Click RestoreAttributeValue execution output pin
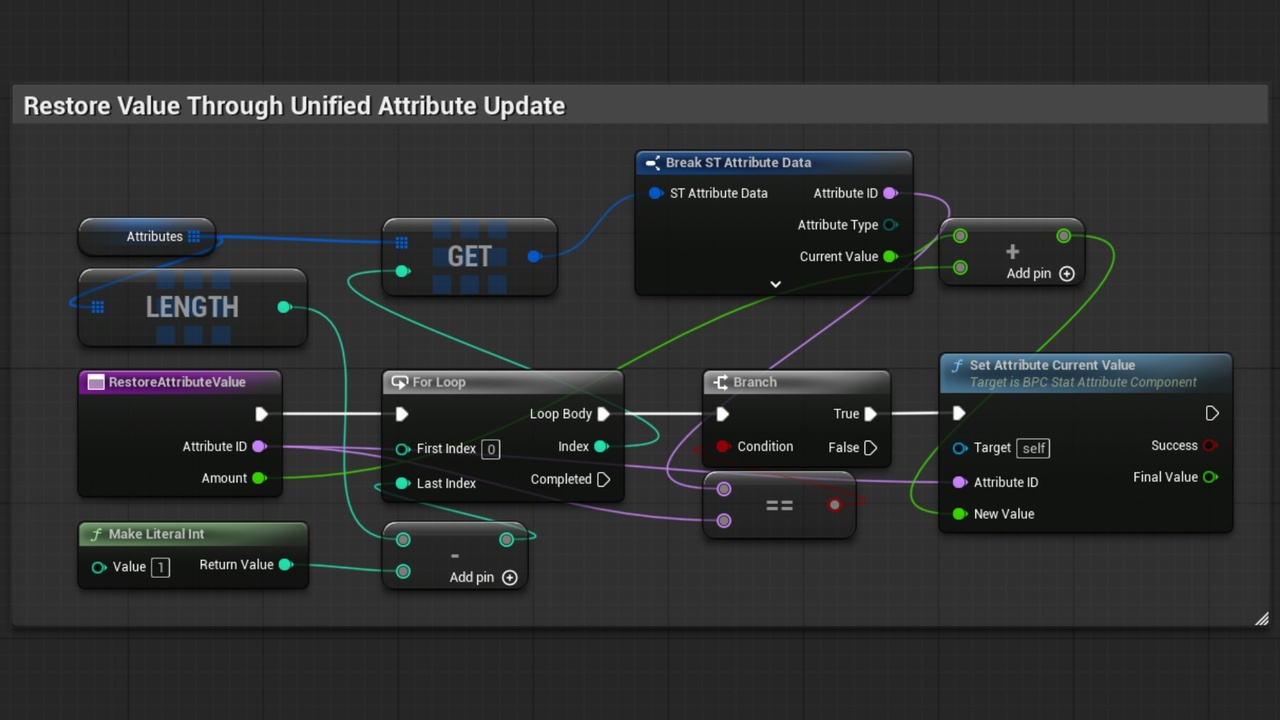 [261, 414]
